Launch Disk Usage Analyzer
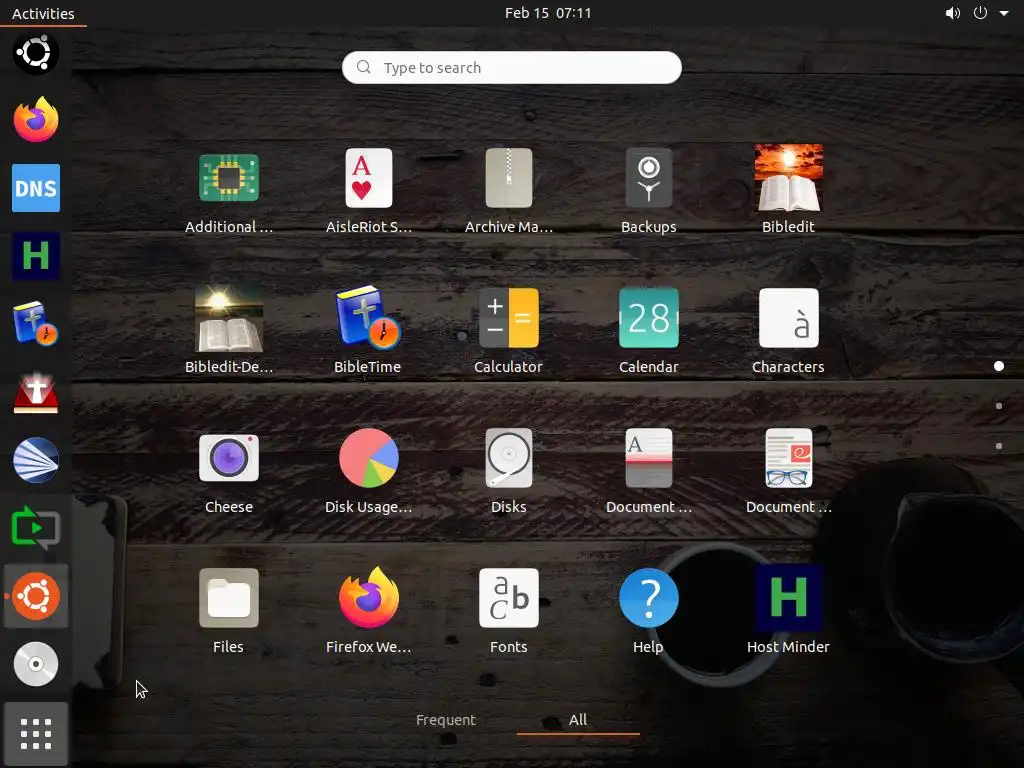 (368, 471)
